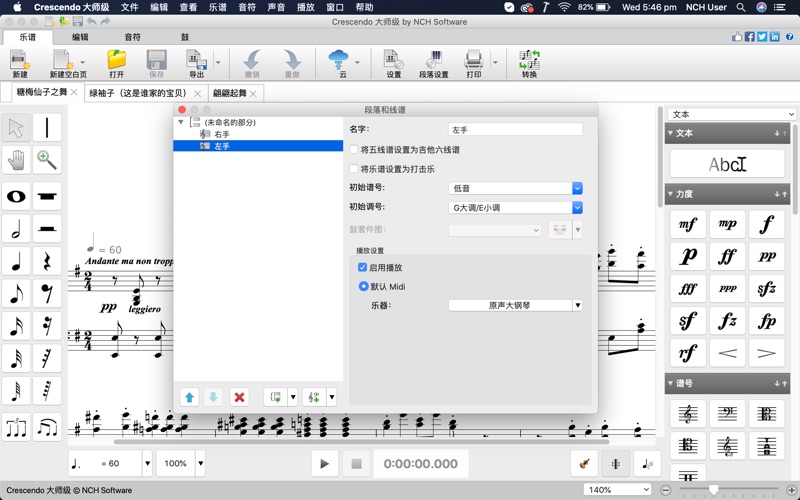Select the crescendo hairpin symbol
This screenshot has width=800, height=500.
(727, 353)
